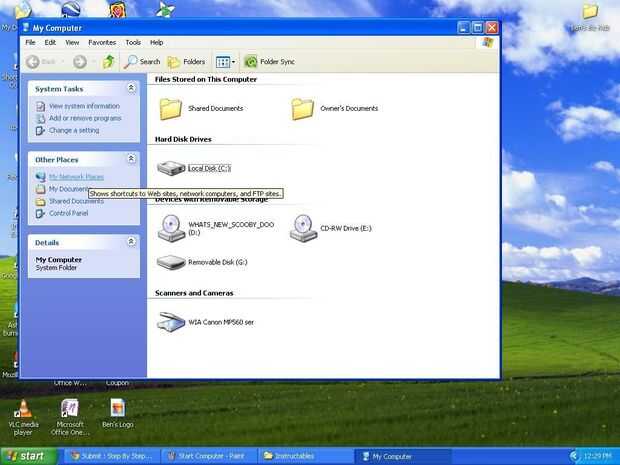Click Add or remove programs link
Image resolution: width=620 pixels, height=465 pixels.
pos(85,118)
